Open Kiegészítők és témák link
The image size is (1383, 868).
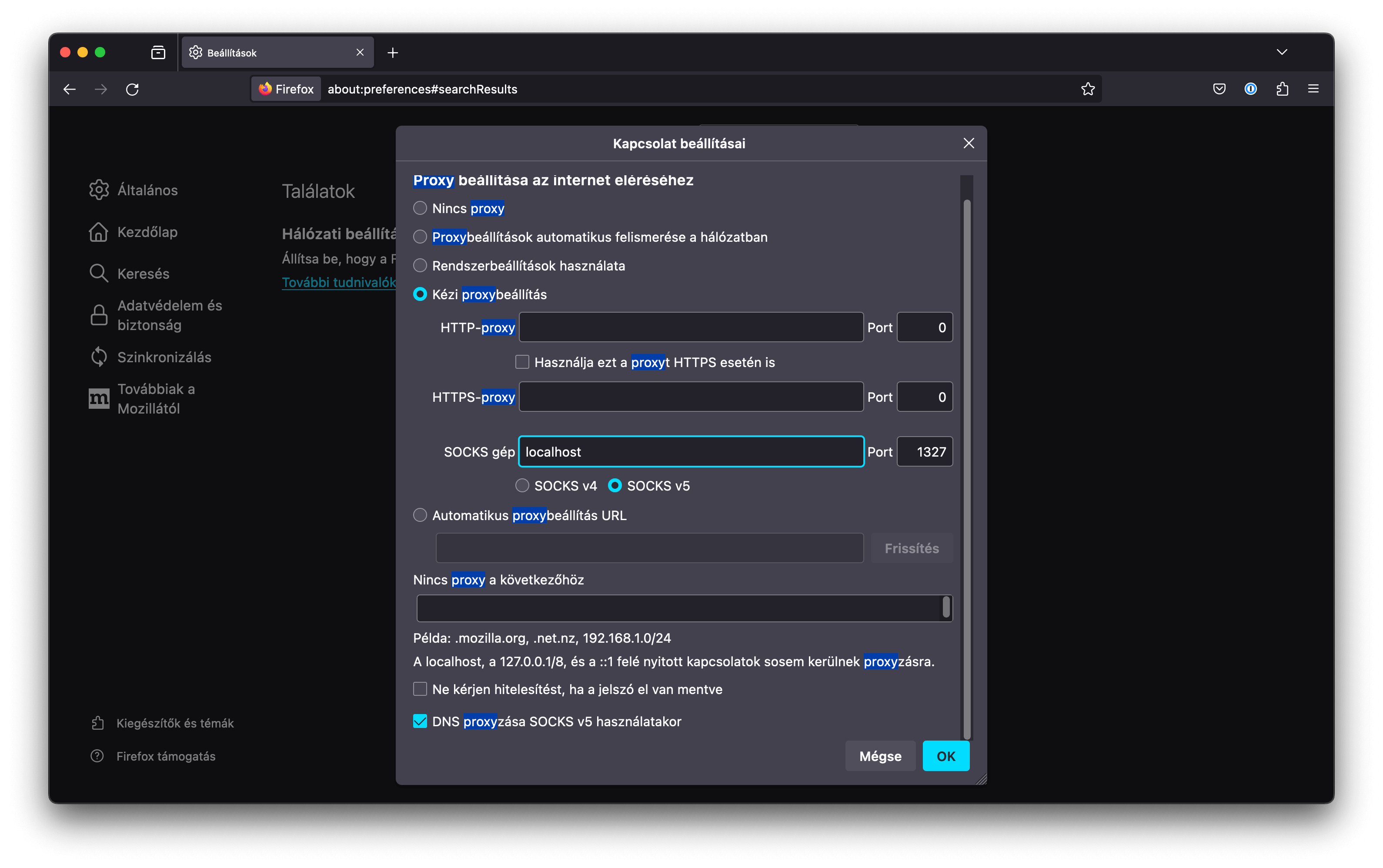pyautogui.click(x=163, y=723)
